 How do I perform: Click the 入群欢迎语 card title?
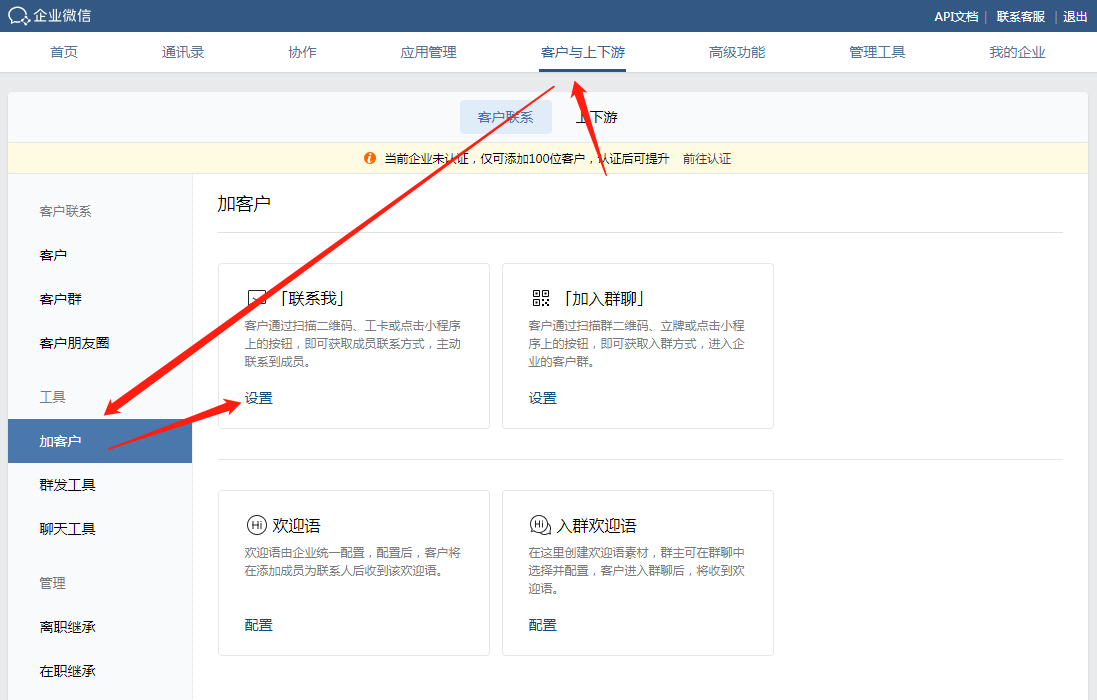point(597,525)
